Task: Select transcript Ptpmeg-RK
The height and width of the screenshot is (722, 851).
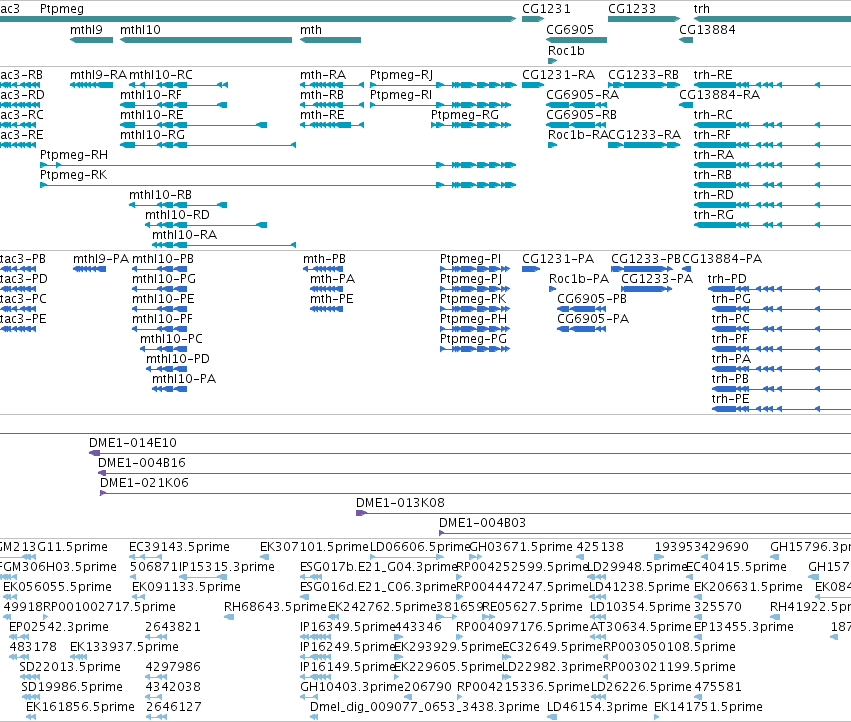Action: pyautogui.click(x=278, y=185)
